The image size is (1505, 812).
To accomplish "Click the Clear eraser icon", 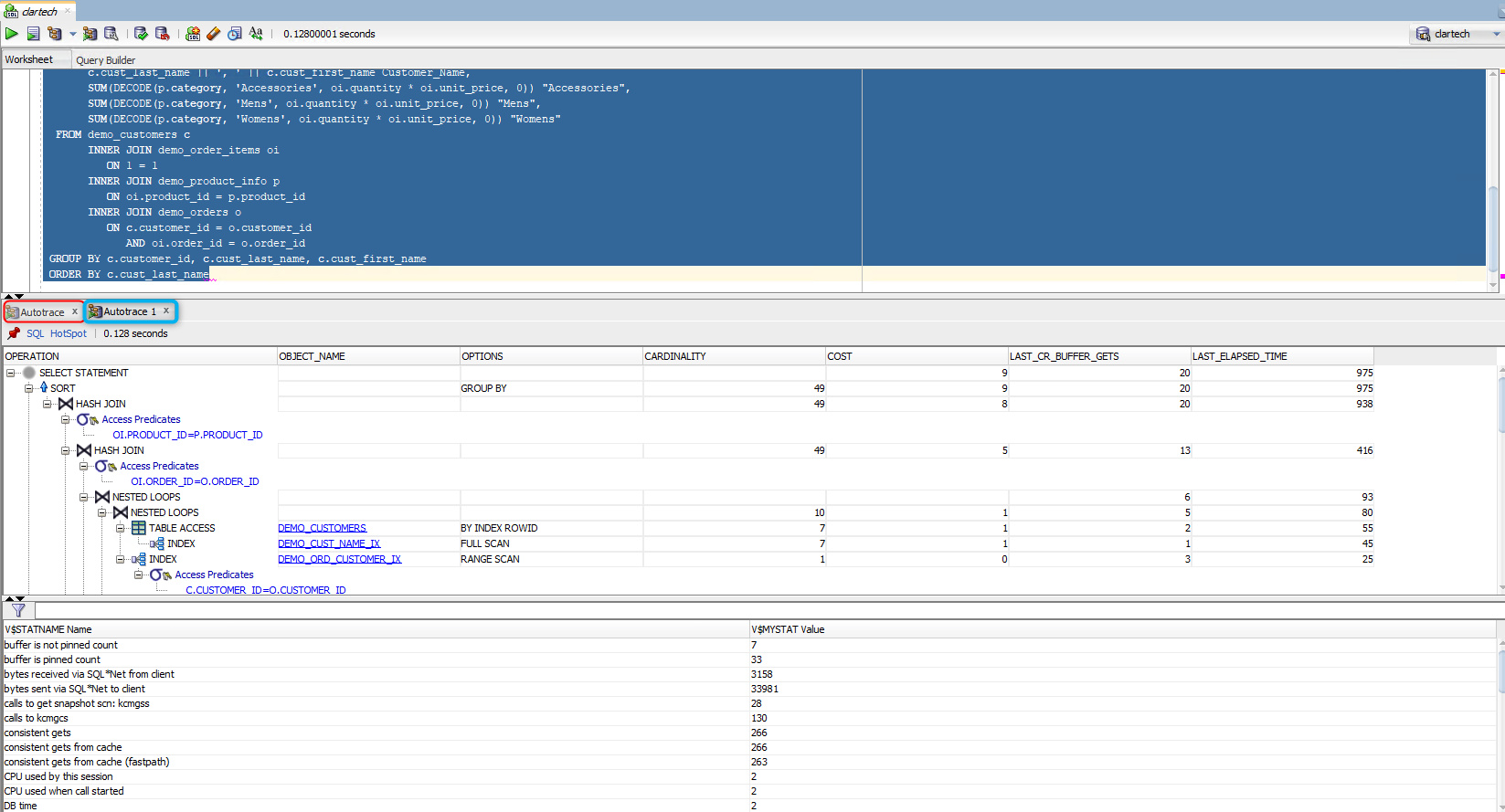I will 214,34.
